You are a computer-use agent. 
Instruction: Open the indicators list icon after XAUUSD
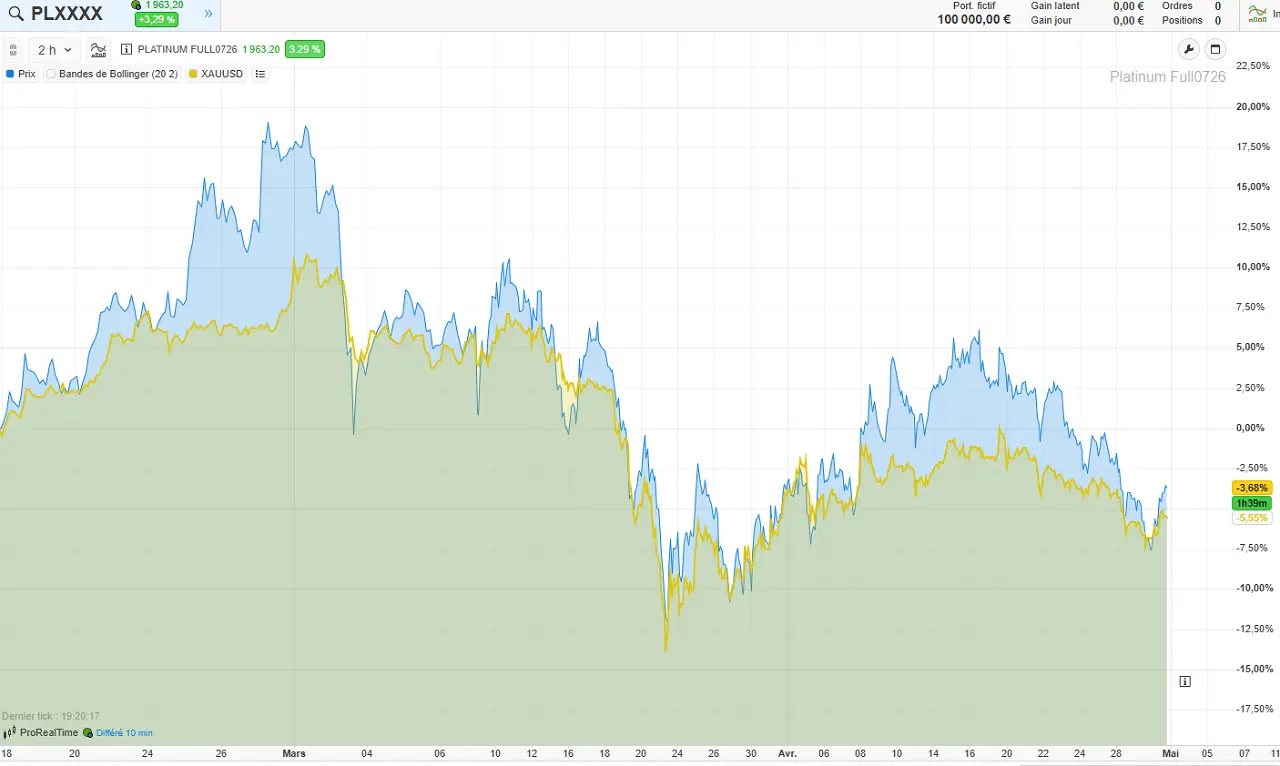click(x=261, y=74)
